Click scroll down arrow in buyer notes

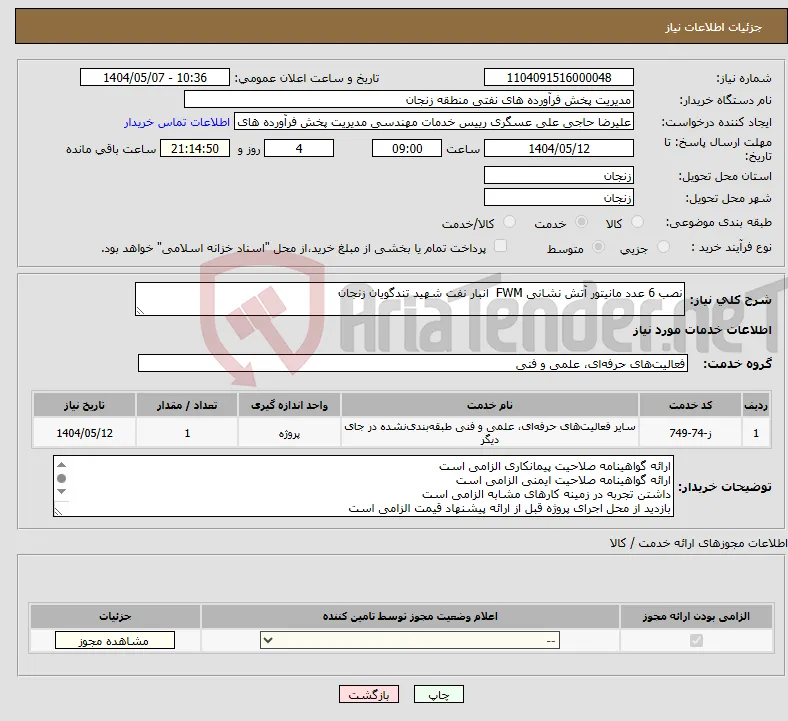click(62, 491)
